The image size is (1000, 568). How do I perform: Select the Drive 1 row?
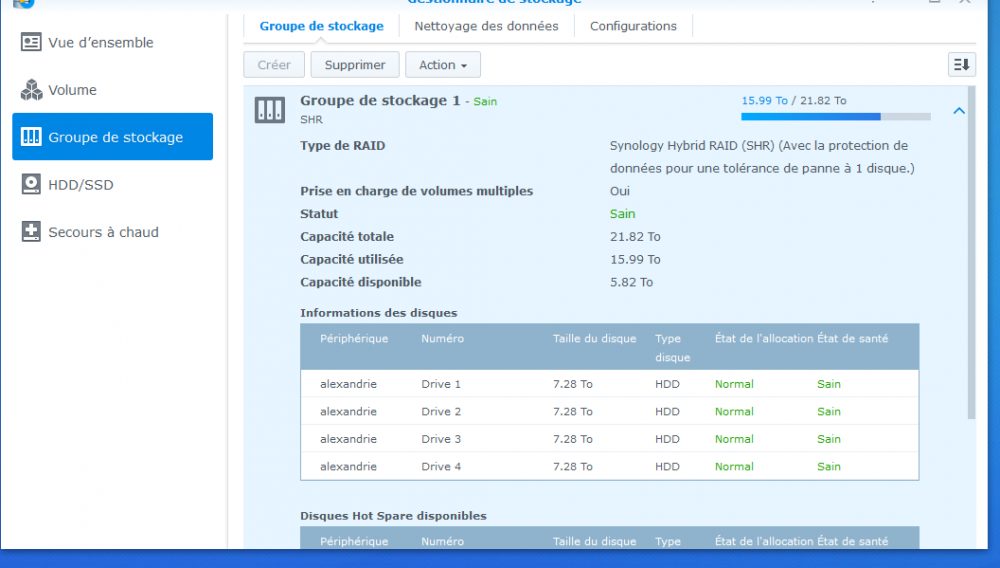609,384
